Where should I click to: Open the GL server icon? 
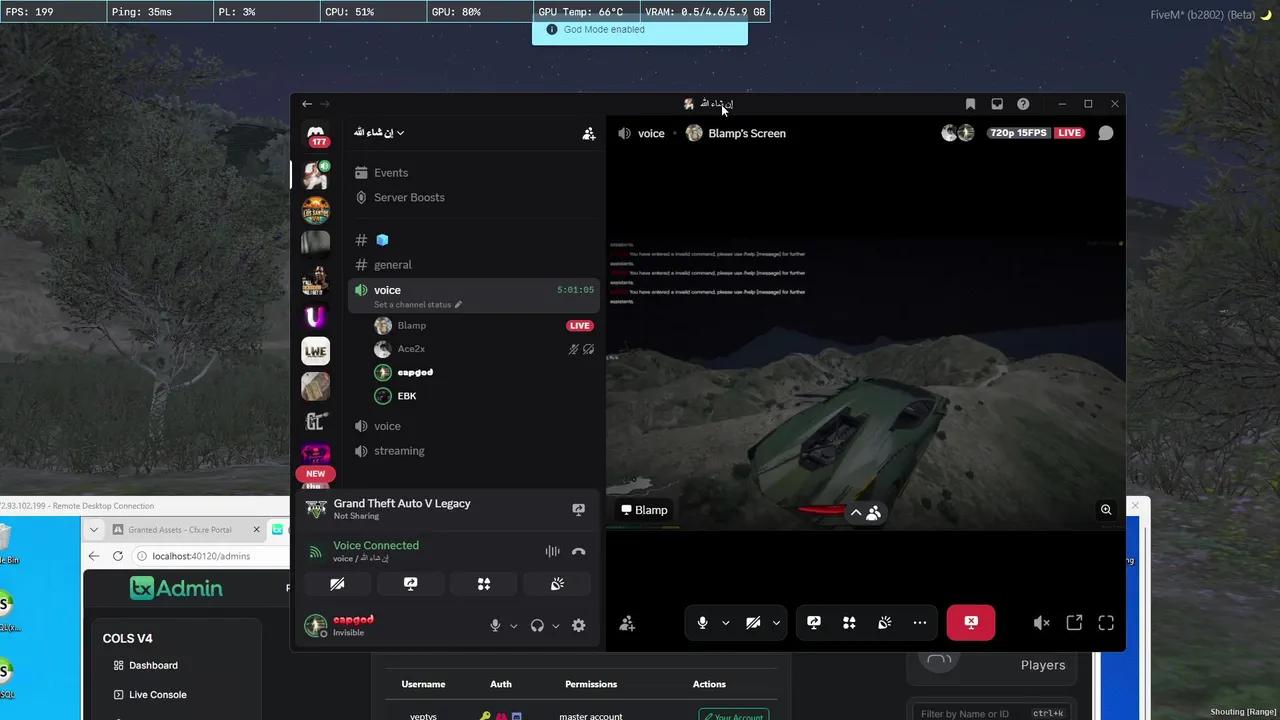pos(316,421)
